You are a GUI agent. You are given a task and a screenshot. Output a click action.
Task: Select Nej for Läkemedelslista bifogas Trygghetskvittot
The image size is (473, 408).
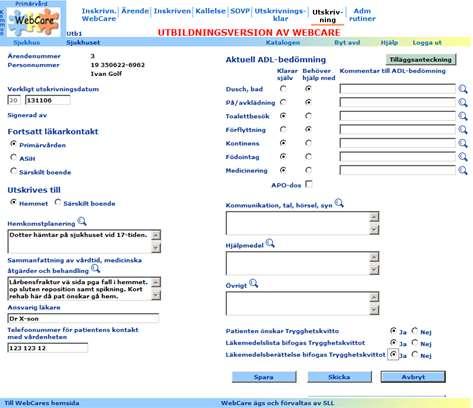(415, 342)
